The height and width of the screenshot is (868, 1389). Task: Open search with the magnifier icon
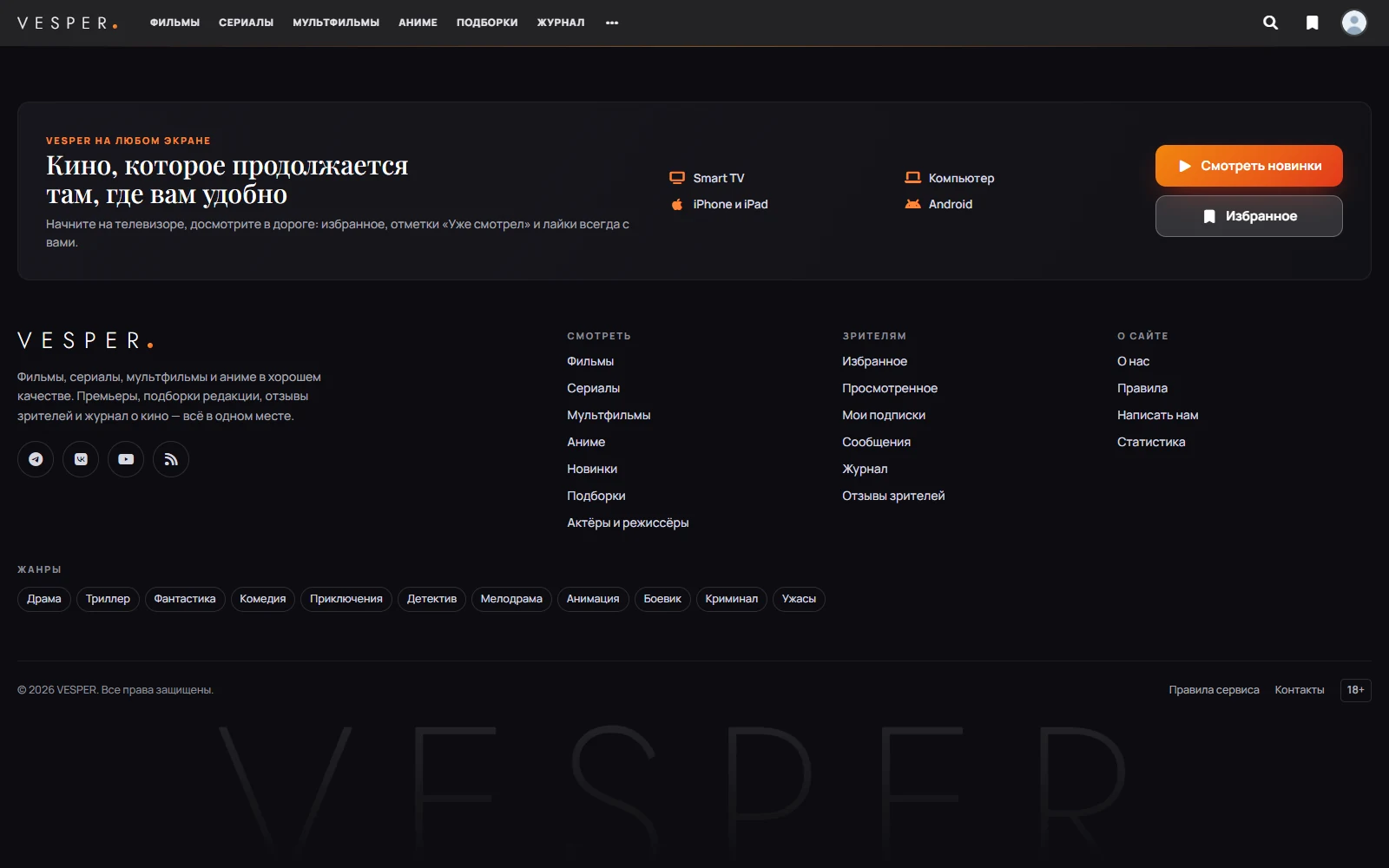point(1270,23)
